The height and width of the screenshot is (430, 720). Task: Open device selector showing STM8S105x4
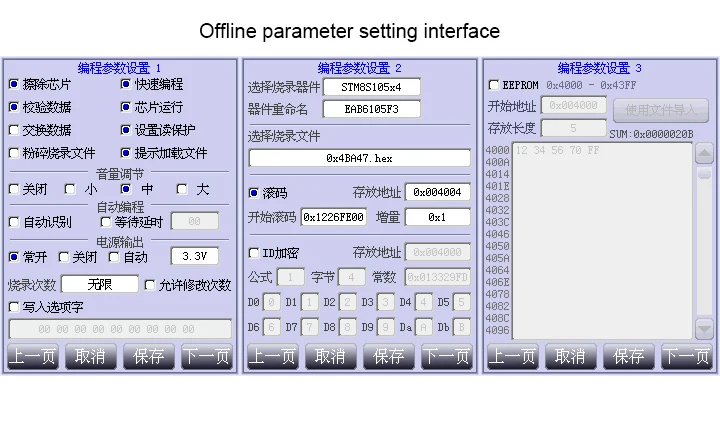tap(371, 87)
